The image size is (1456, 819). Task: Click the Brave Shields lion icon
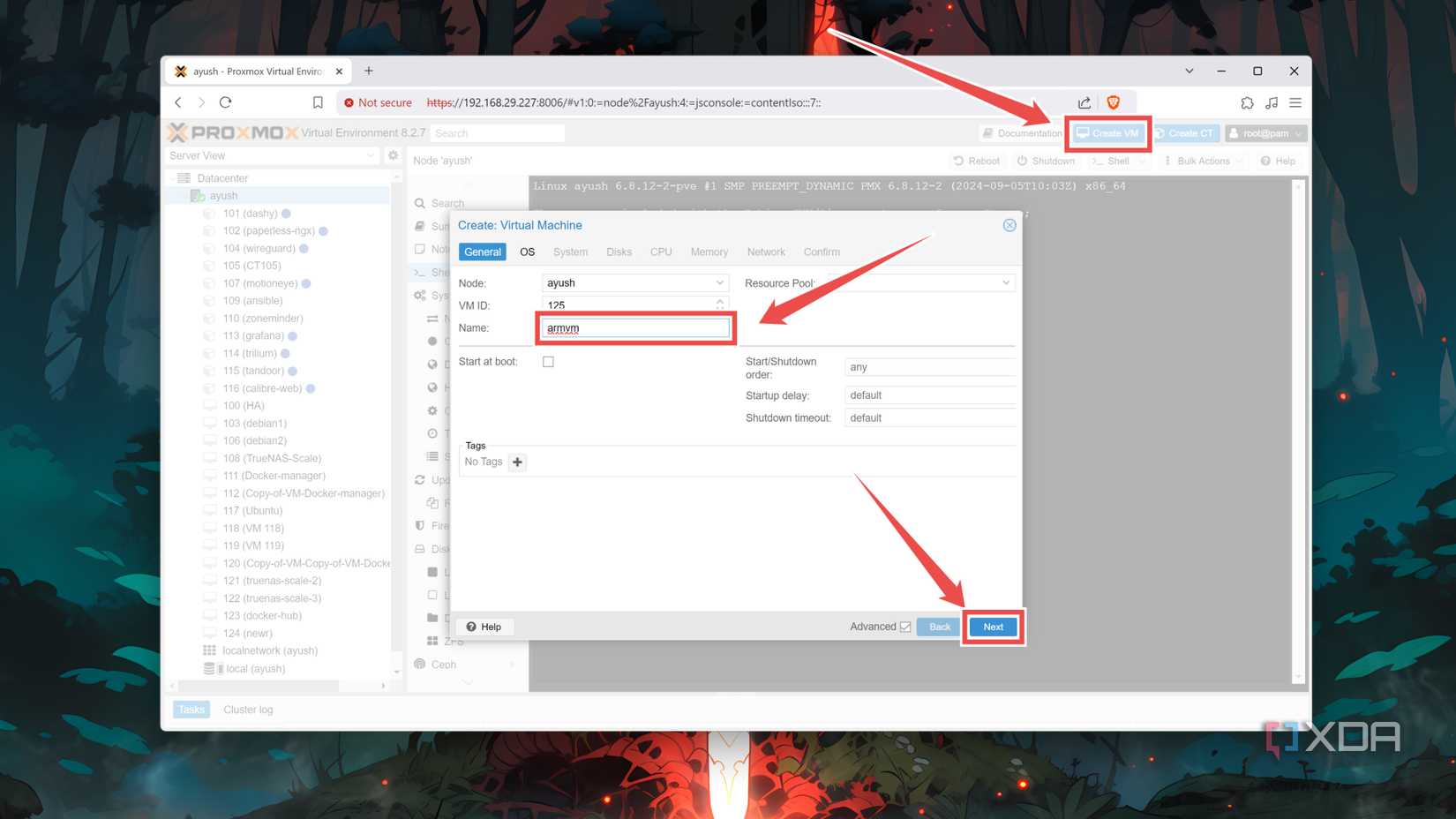click(x=1113, y=102)
